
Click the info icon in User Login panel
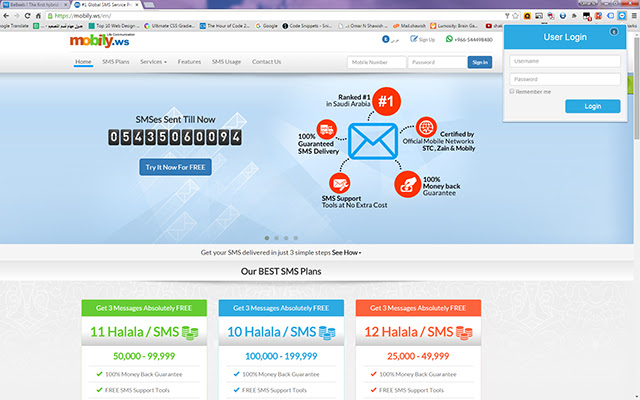[614, 32]
